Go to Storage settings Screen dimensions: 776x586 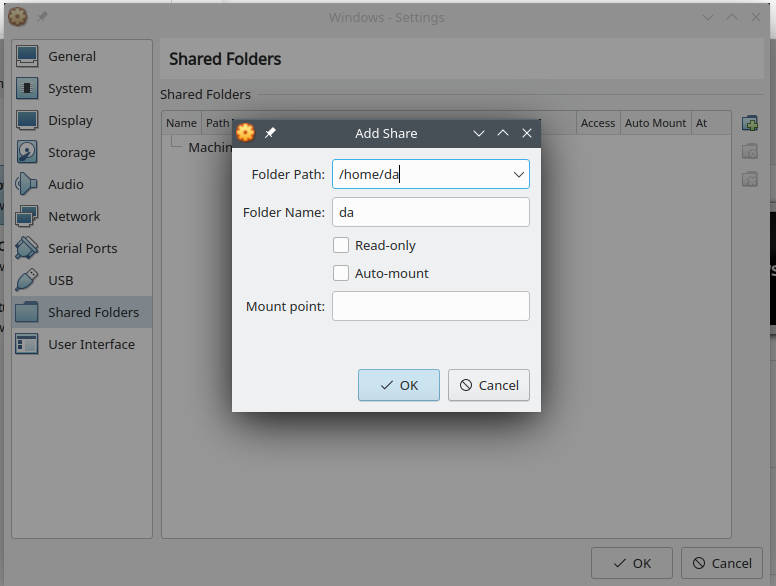tap(82, 152)
